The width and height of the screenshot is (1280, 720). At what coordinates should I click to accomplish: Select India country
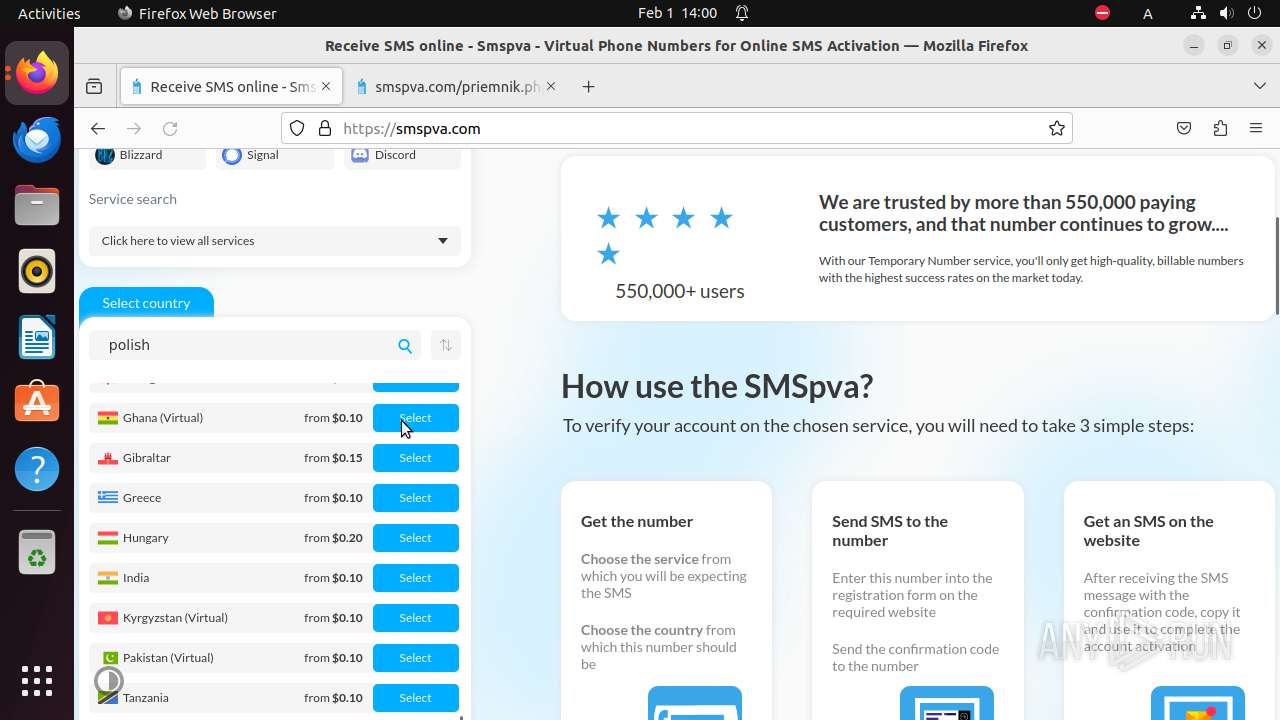pyautogui.click(x=415, y=578)
